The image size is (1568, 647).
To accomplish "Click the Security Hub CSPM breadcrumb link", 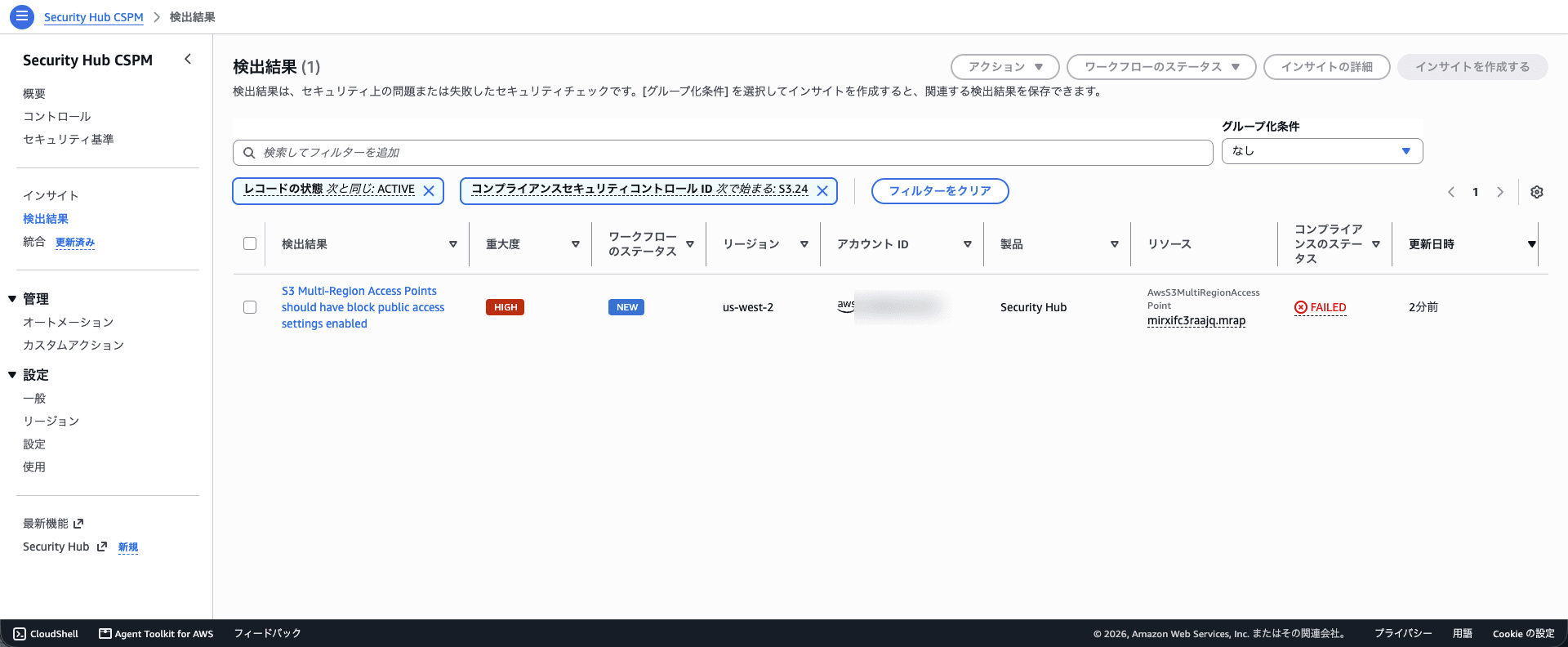I will point(94,17).
